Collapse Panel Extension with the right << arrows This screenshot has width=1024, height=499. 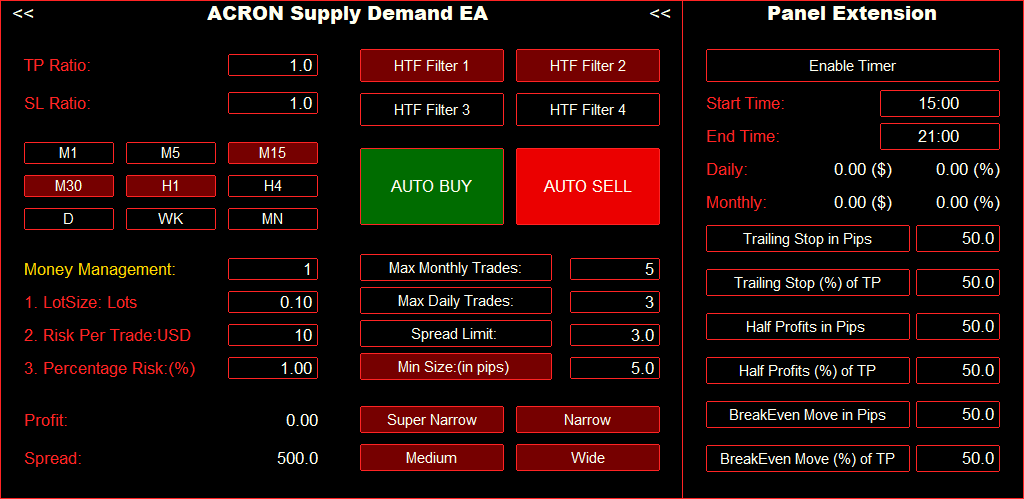(660, 13)
